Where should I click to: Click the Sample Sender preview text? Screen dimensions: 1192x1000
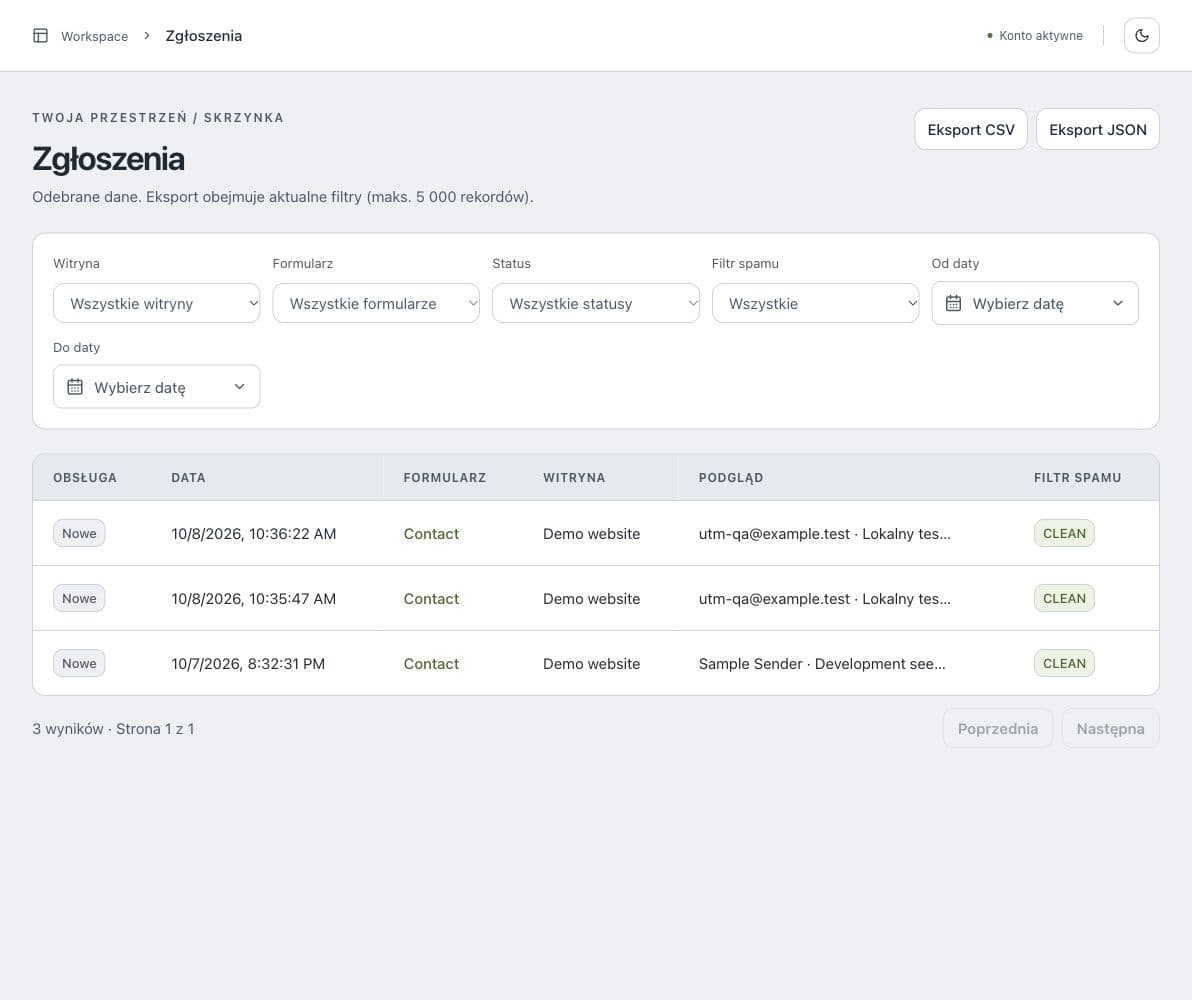pyautogui.click(x=822, y=664)
